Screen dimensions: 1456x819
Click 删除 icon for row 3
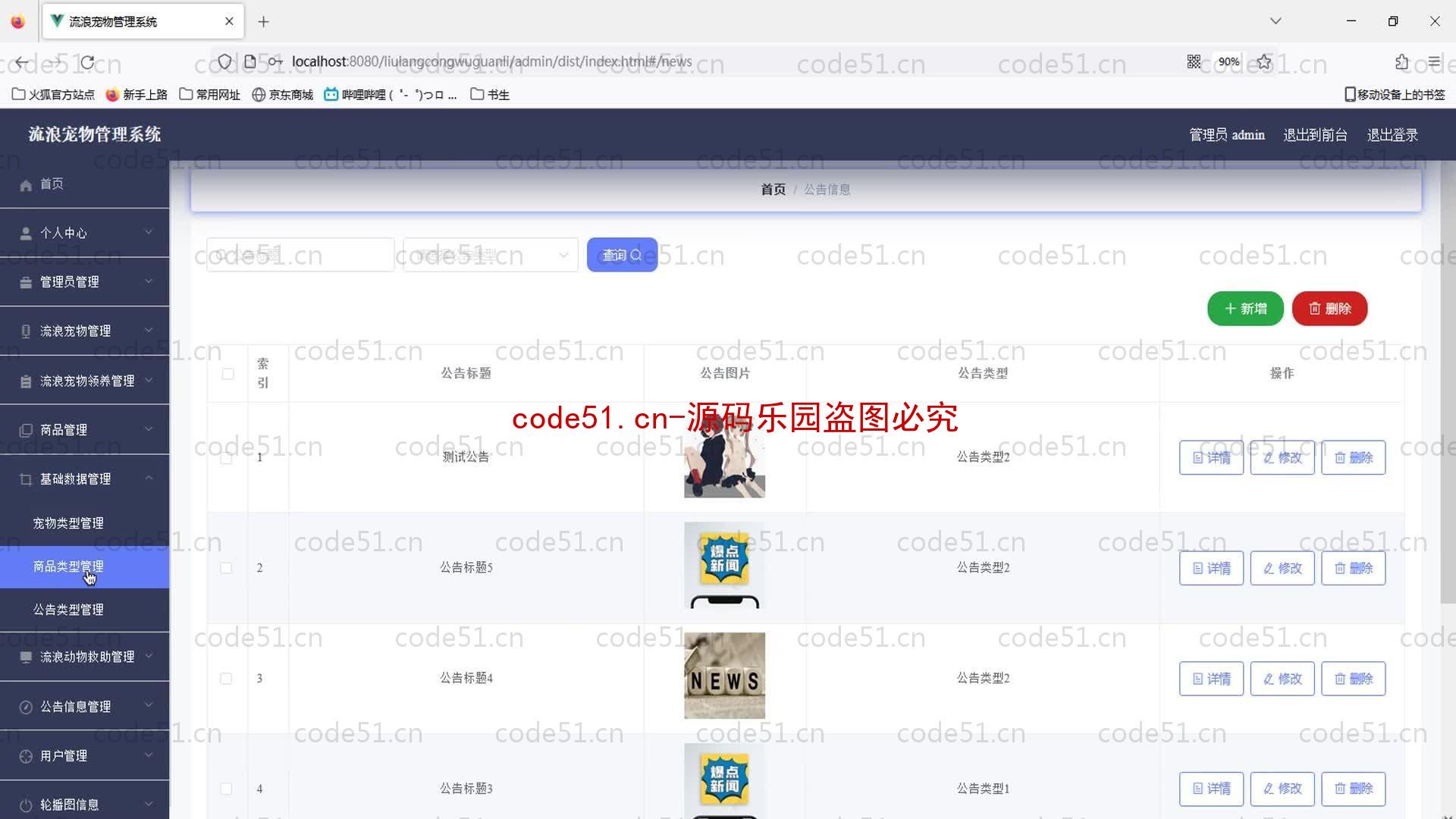click(1352, 678)
